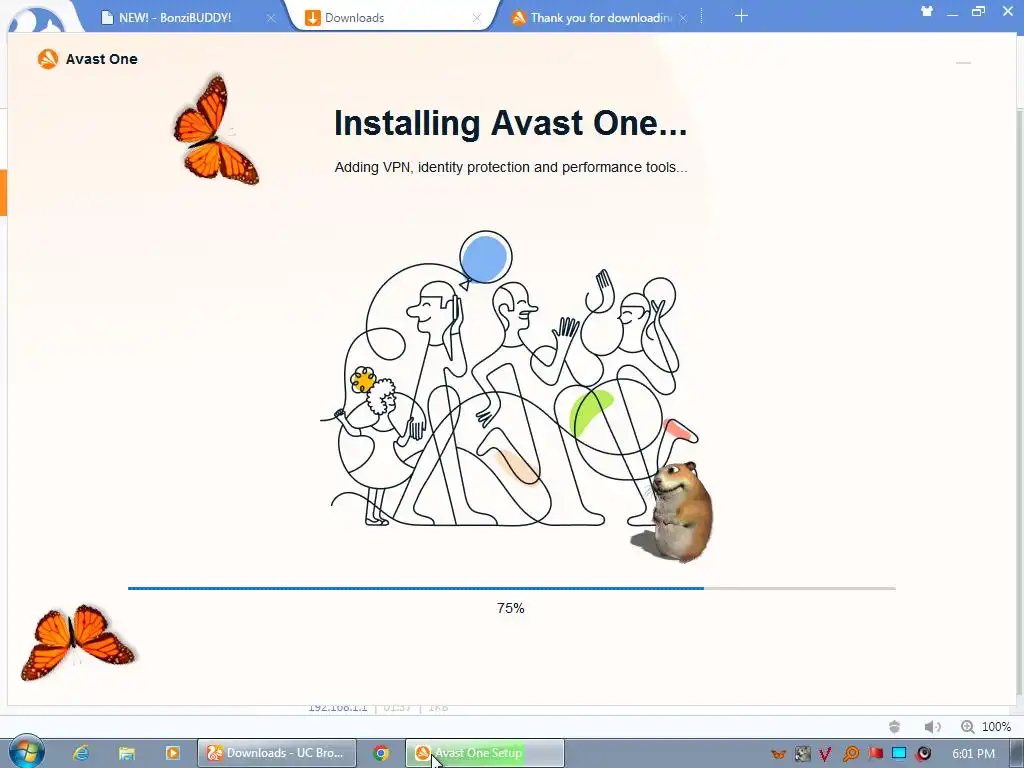The image size is (1024, 768).
Task: Click the Show desktop button
Action: 1017,753
